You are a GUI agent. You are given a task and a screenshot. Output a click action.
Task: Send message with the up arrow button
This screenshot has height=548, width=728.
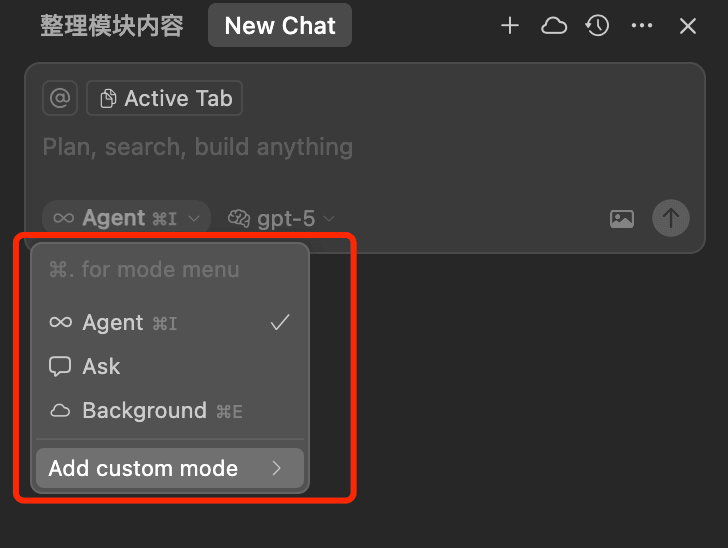click(x=670, y=218)
